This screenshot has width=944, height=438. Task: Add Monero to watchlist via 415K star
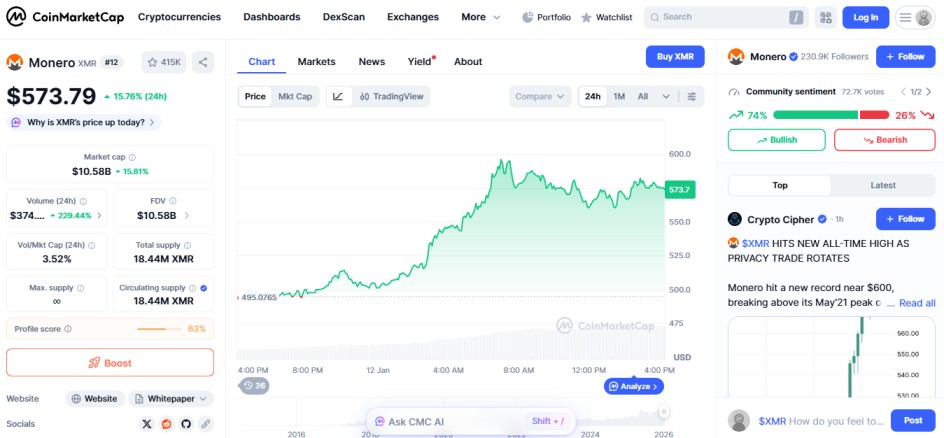point(164,62)
